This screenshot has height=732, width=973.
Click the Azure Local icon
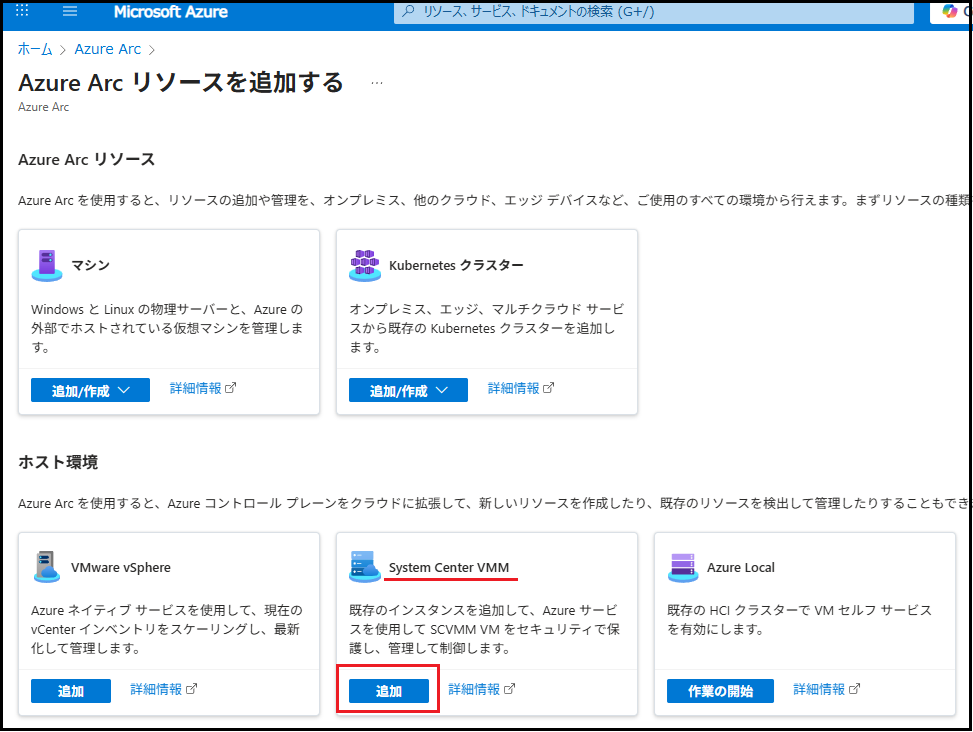[x=682, y=567]
